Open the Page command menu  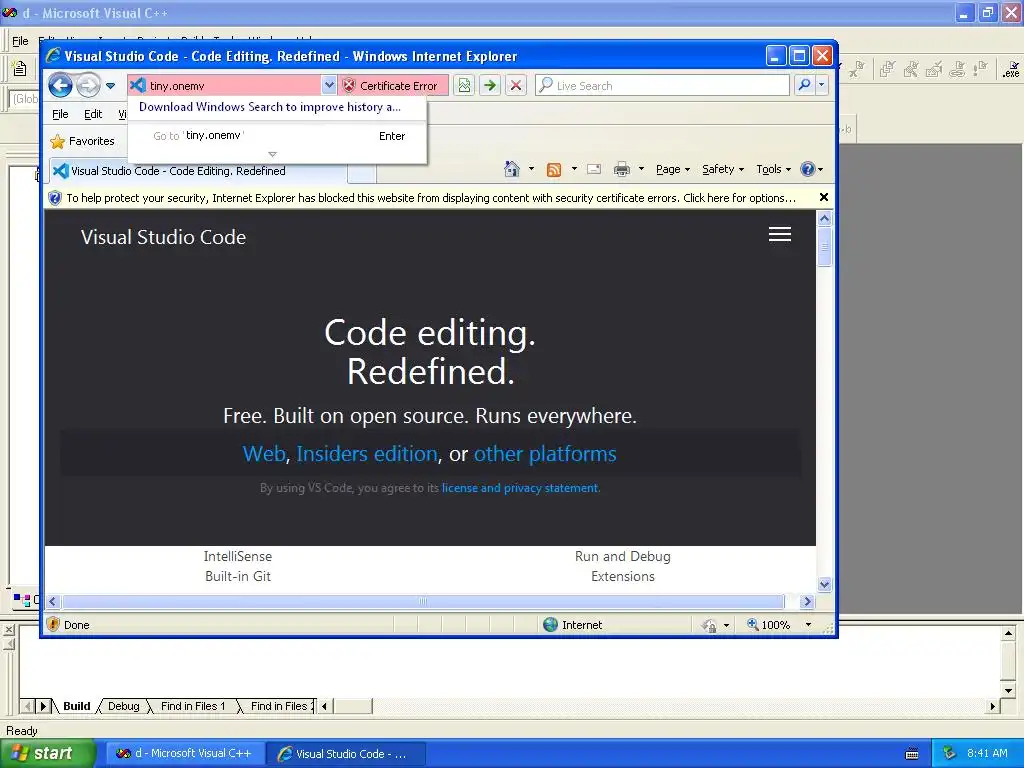click(673, 170)
